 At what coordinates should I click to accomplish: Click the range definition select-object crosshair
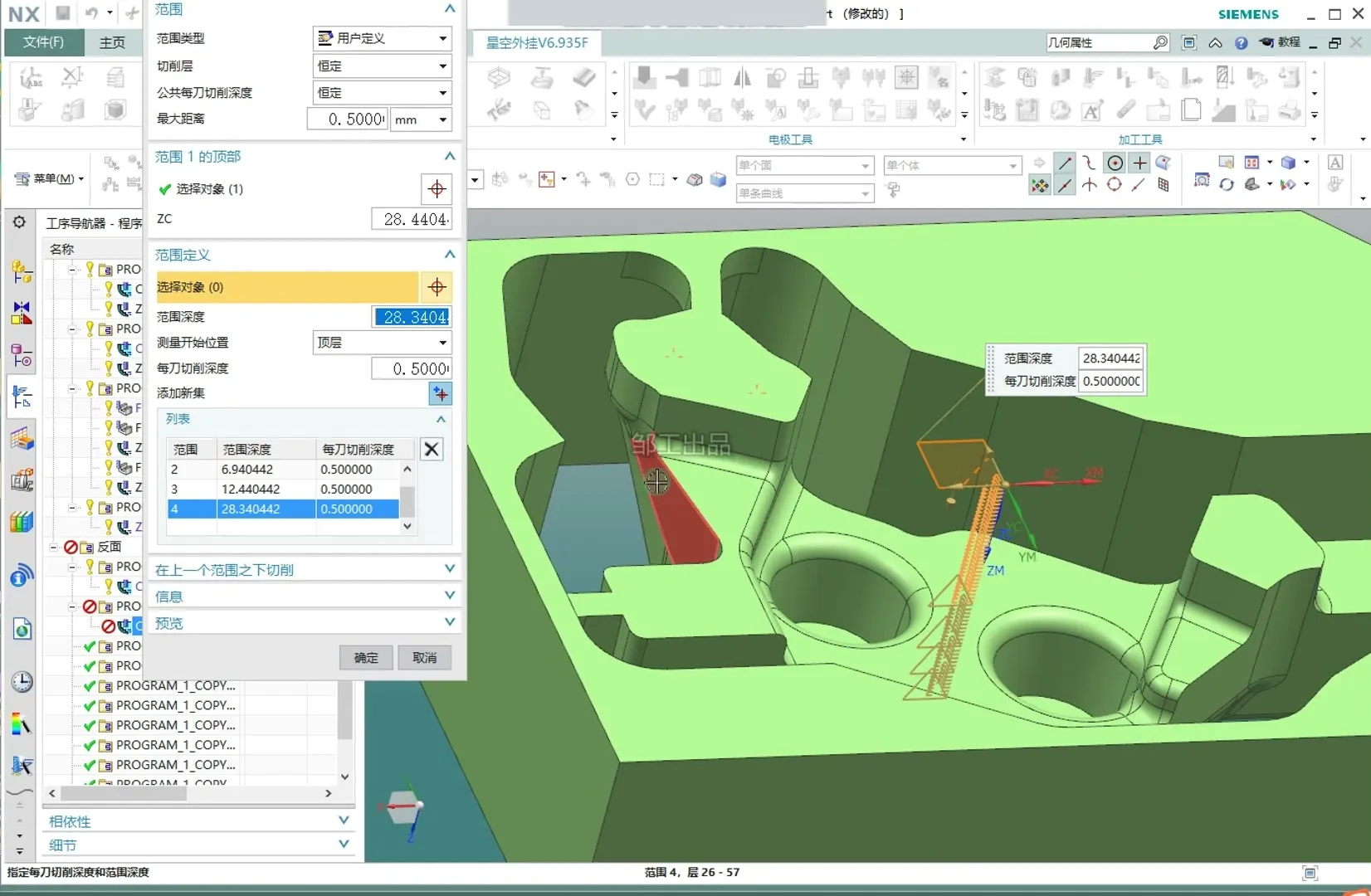(437, 287)
